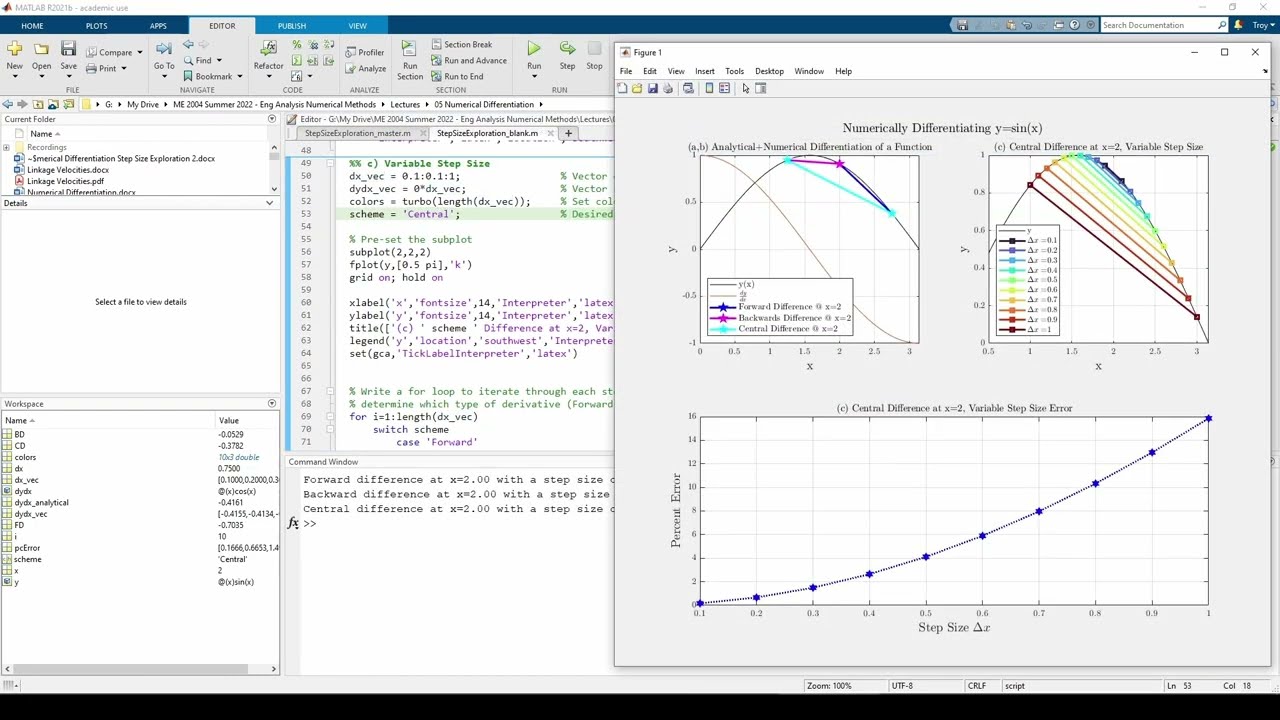Open the Desktop menu in Figure 1
The image size is (1280, 720).
pos(769,71)
